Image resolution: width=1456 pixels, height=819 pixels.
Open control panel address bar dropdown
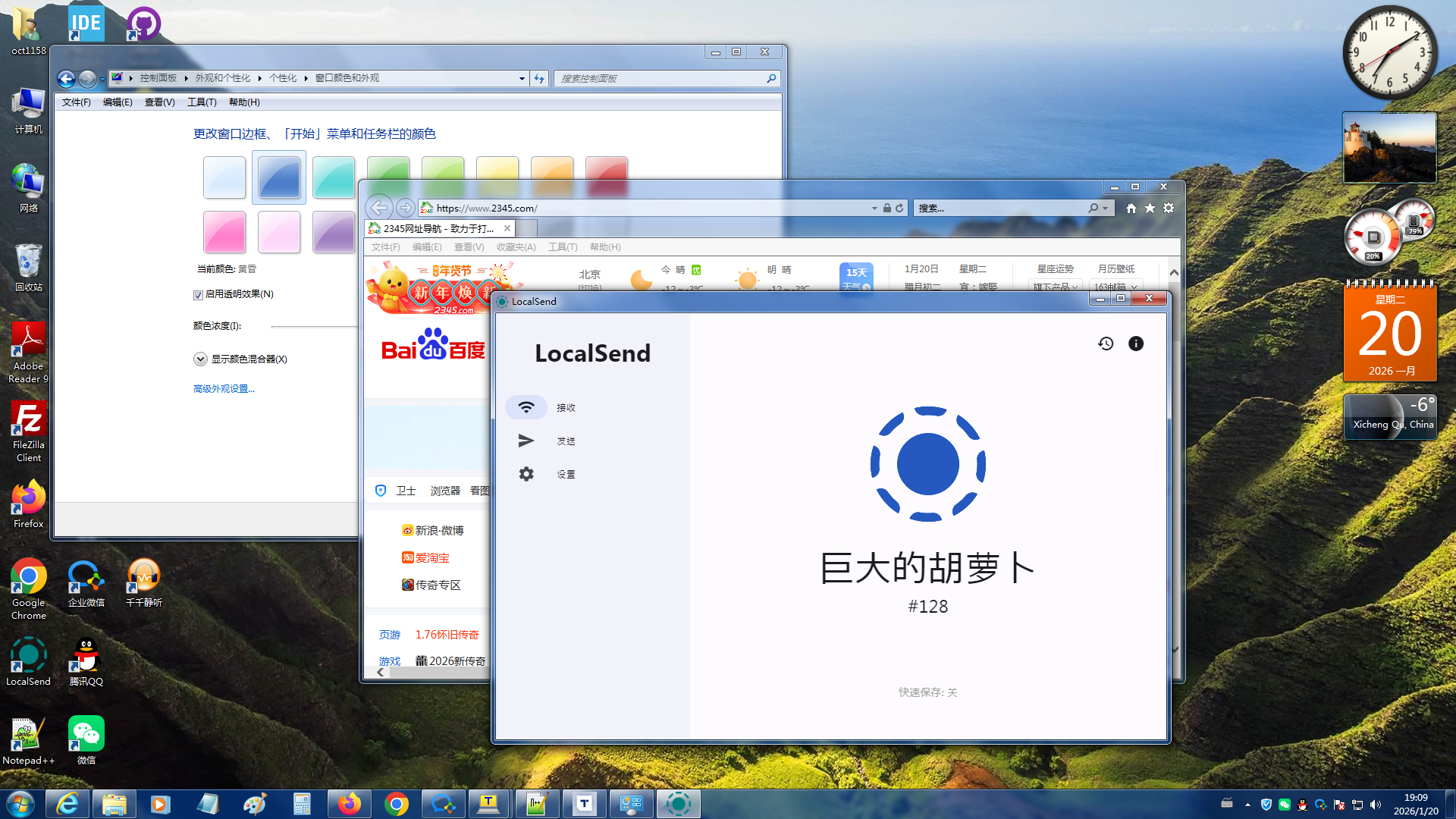pos(522,79)
